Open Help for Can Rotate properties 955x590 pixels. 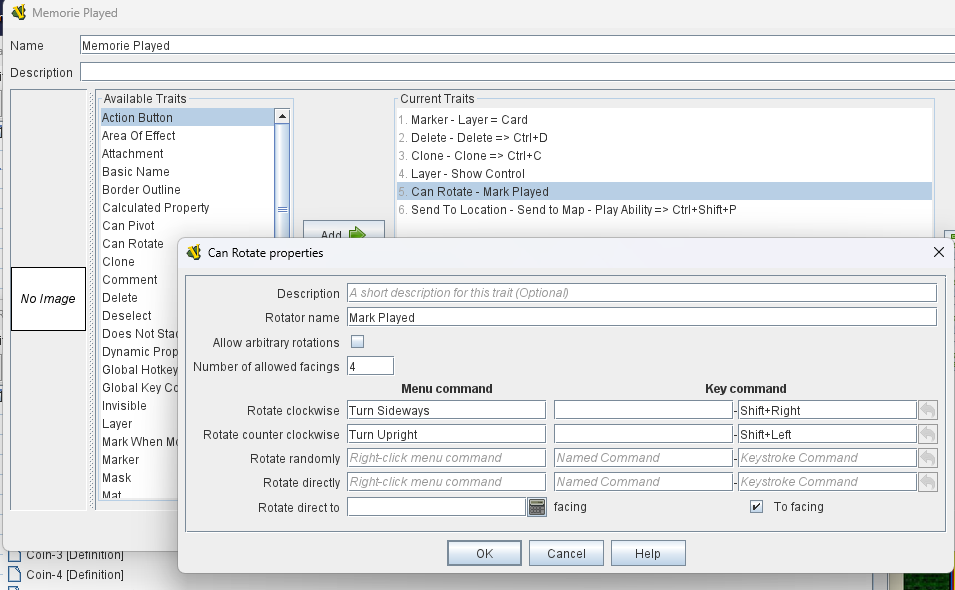pyautogui.click(x=647, y=553)
